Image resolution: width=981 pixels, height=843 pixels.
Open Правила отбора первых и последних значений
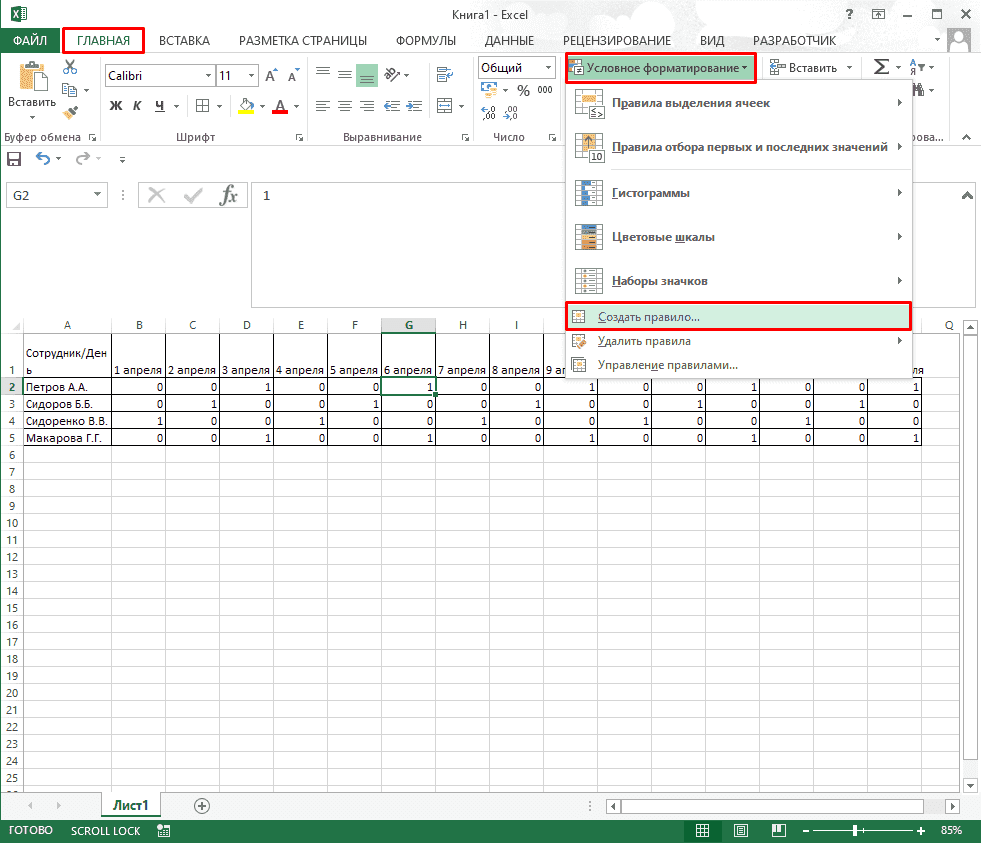(739, 147)
